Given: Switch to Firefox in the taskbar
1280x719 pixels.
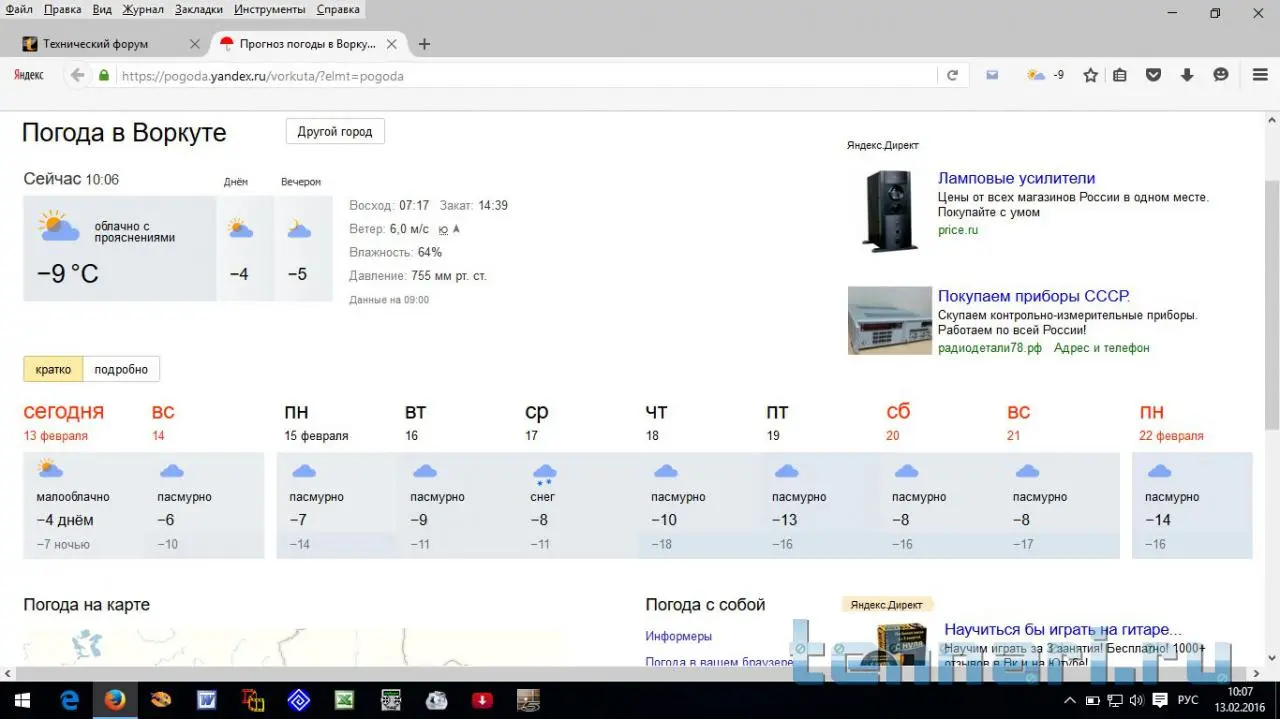Looking at the screenshot, I should (x=115, y=700).
